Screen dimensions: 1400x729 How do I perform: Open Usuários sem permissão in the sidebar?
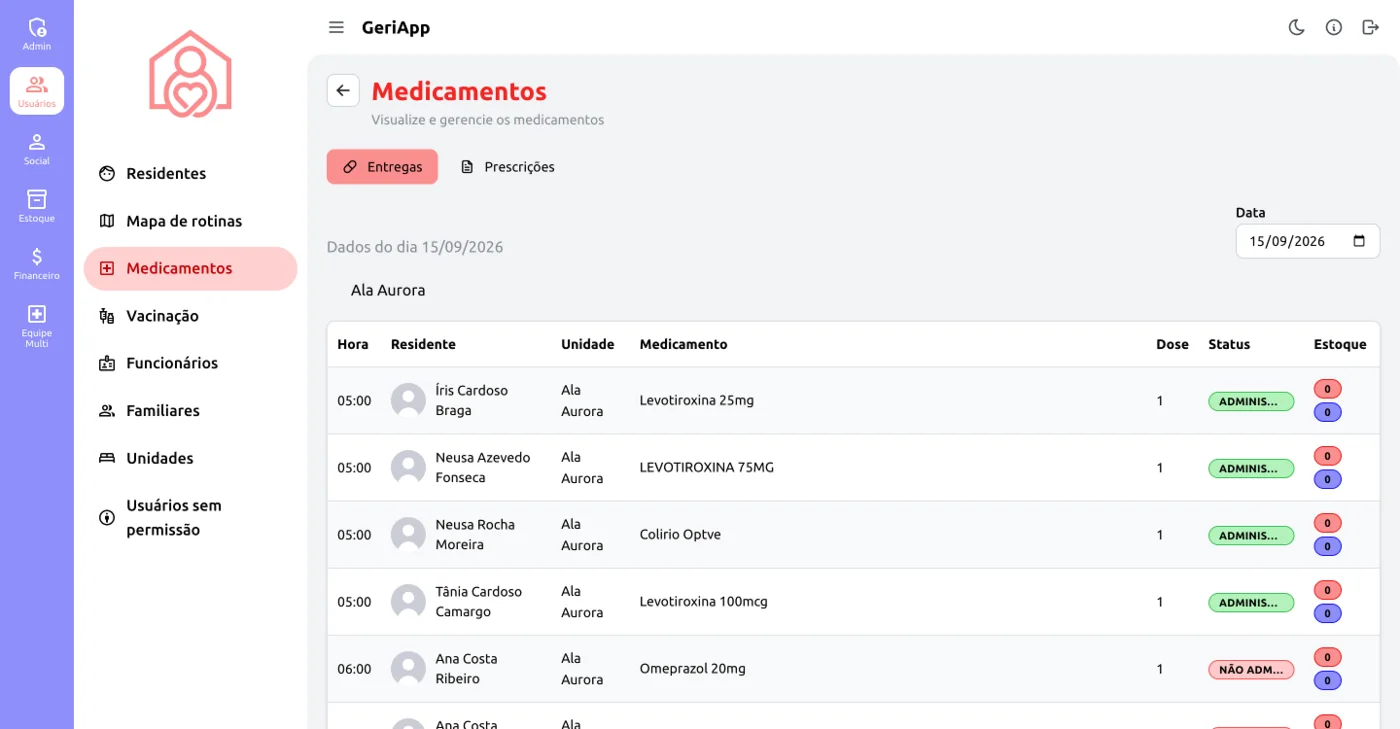191,518
